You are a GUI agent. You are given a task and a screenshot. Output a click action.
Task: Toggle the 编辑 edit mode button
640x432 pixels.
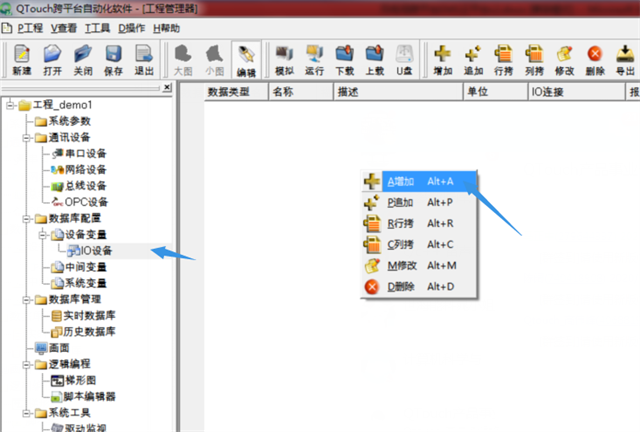(246, 60)
